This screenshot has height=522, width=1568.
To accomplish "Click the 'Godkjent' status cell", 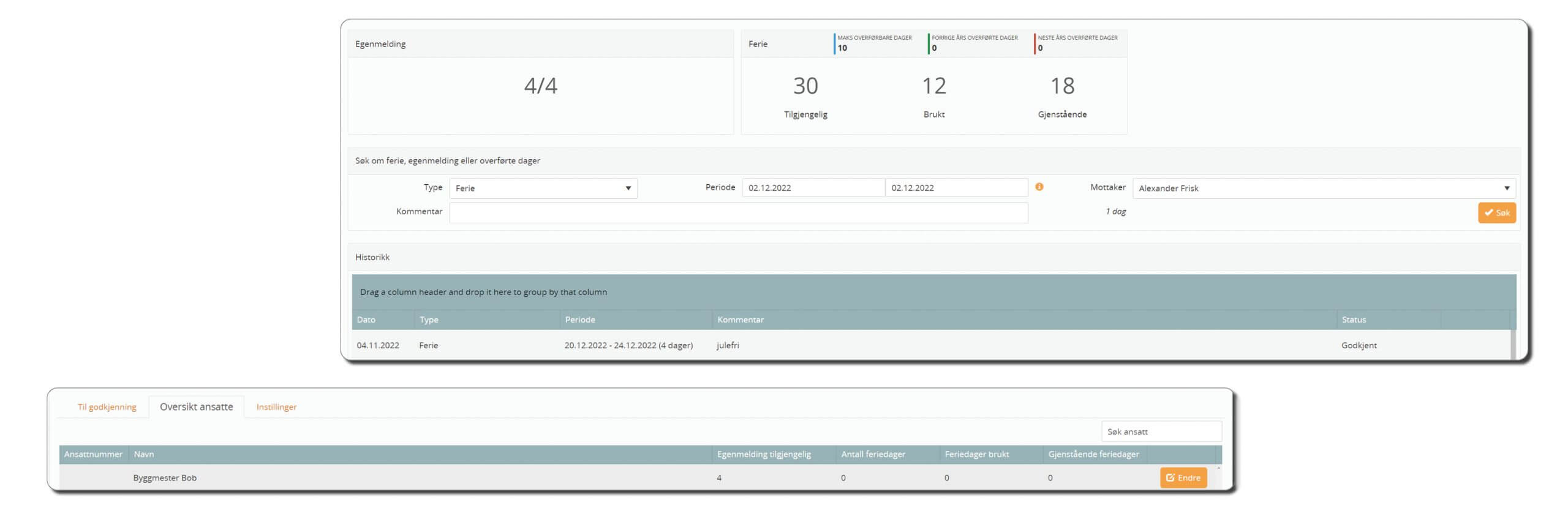I will point(1359,346).
